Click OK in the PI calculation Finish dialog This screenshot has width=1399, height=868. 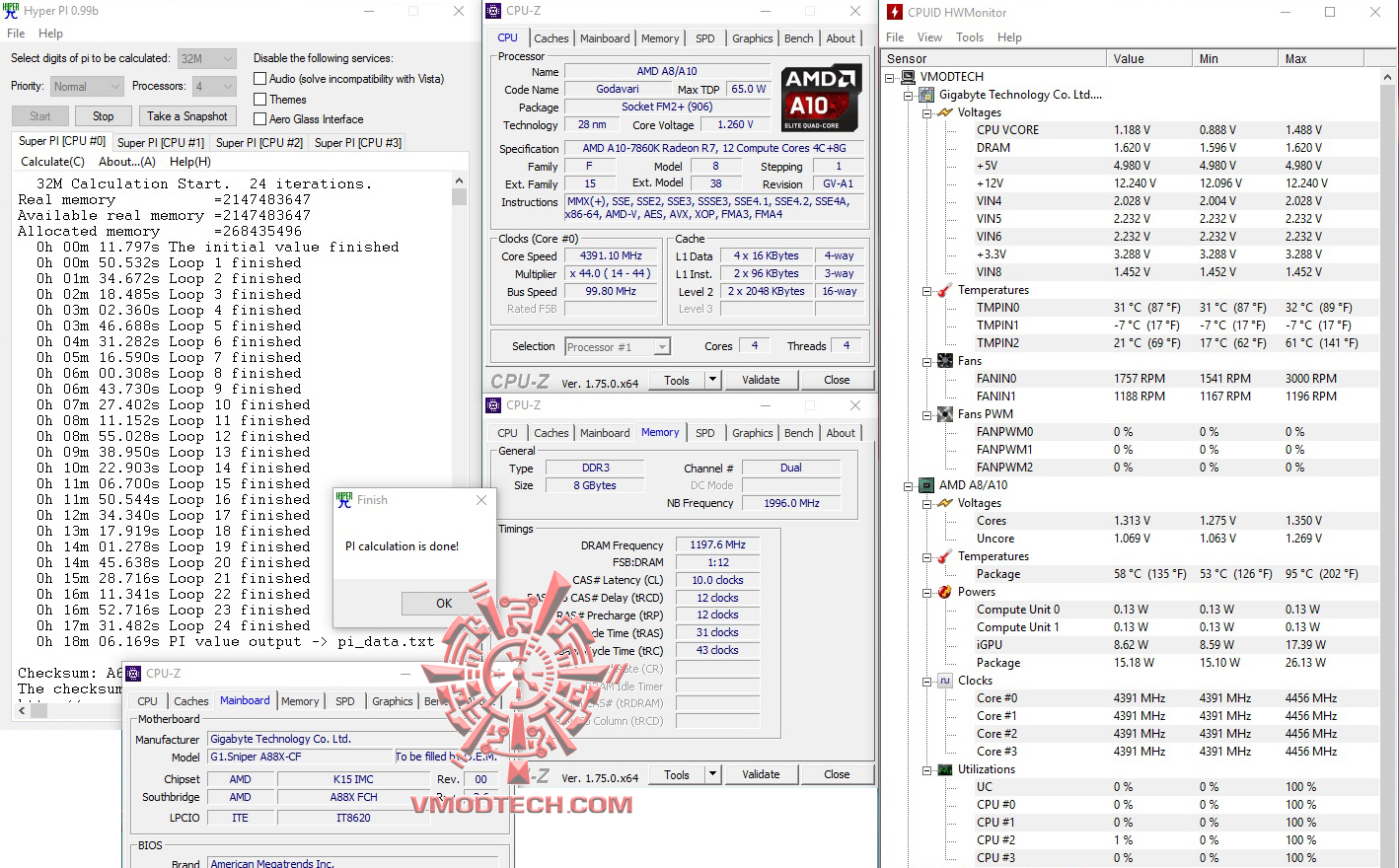point(444,603)
